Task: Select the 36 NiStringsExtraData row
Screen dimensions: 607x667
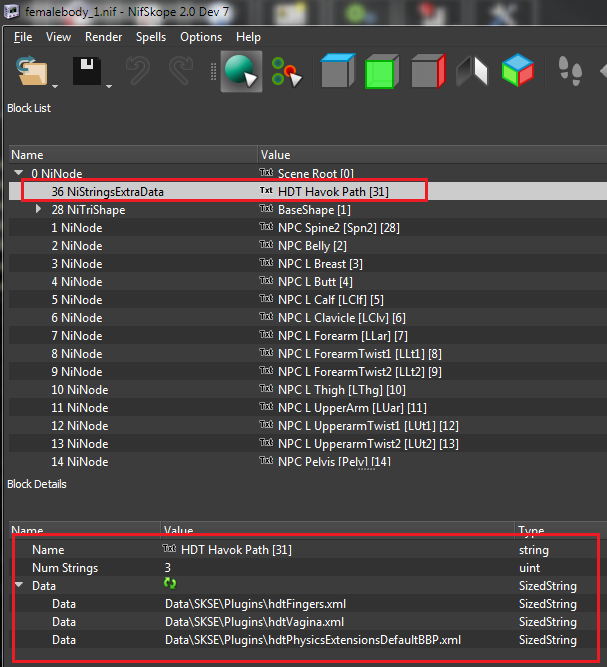Action: [308, 191]
